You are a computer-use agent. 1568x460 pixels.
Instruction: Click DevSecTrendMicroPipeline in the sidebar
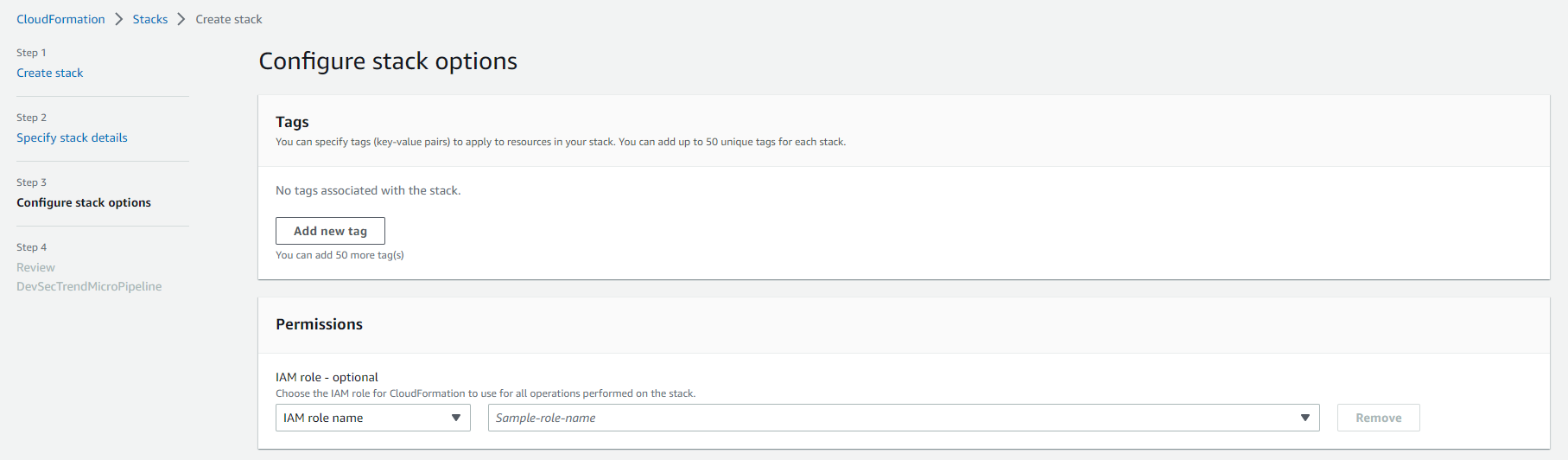tap(89, 286)
